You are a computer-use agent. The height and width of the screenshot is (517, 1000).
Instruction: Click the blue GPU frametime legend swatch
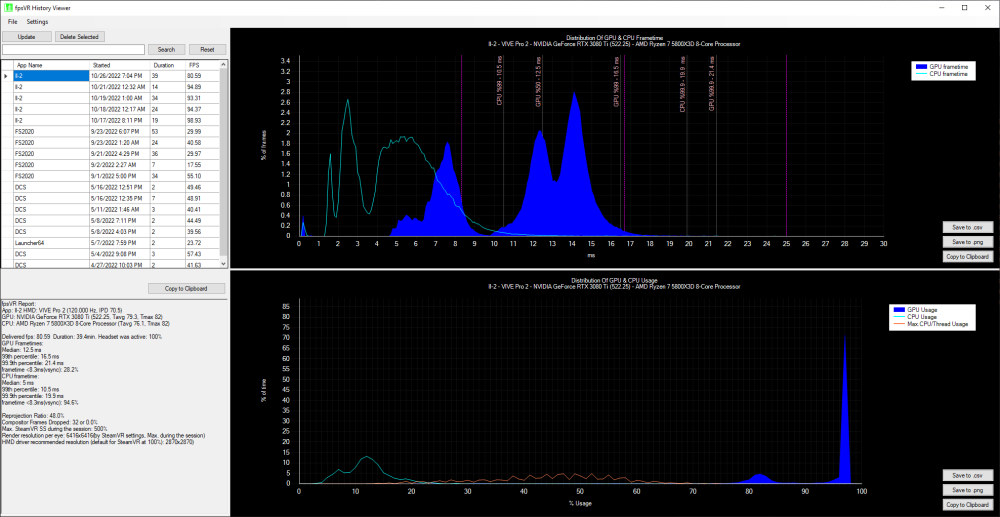click(x=919, y=66)
